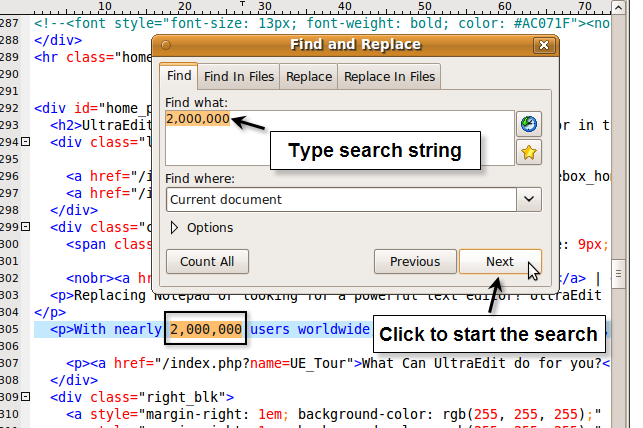Click the highlighted 2,000,000 match on line 305
Viewport: 643px width, 428px height.
click(x=205, y=329)
